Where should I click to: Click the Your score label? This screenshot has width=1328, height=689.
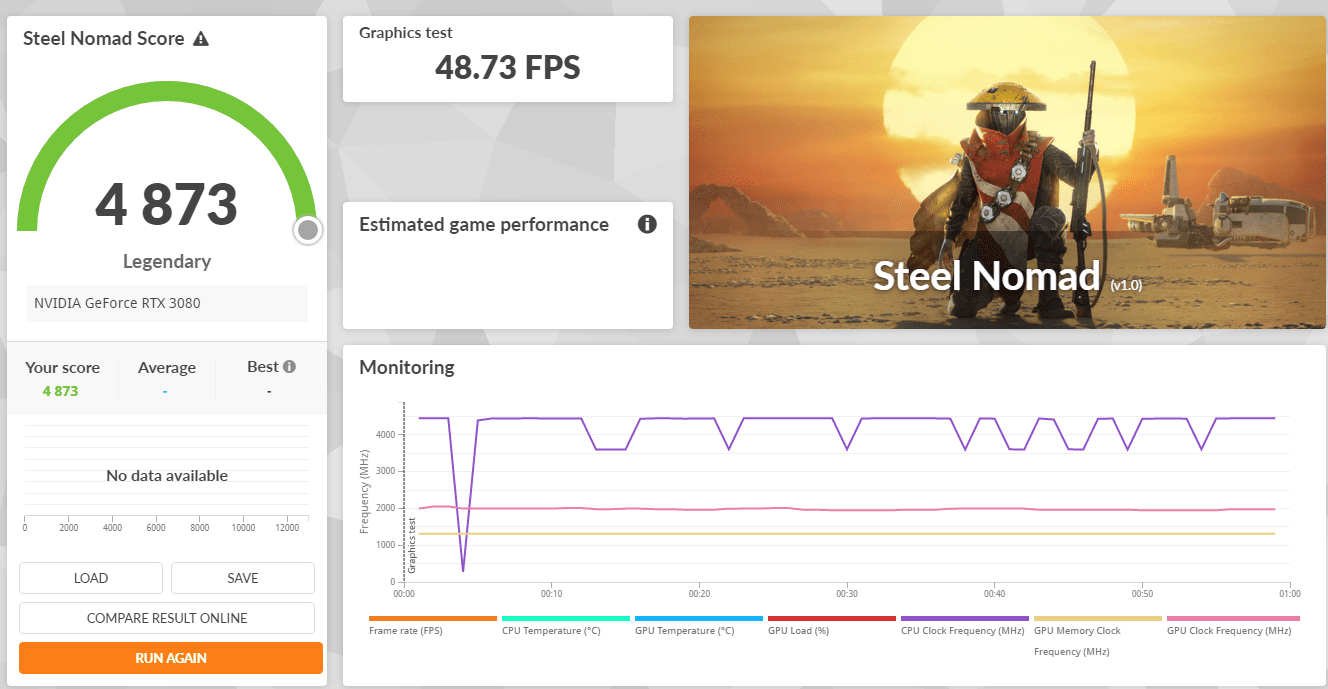coord(62,368)
